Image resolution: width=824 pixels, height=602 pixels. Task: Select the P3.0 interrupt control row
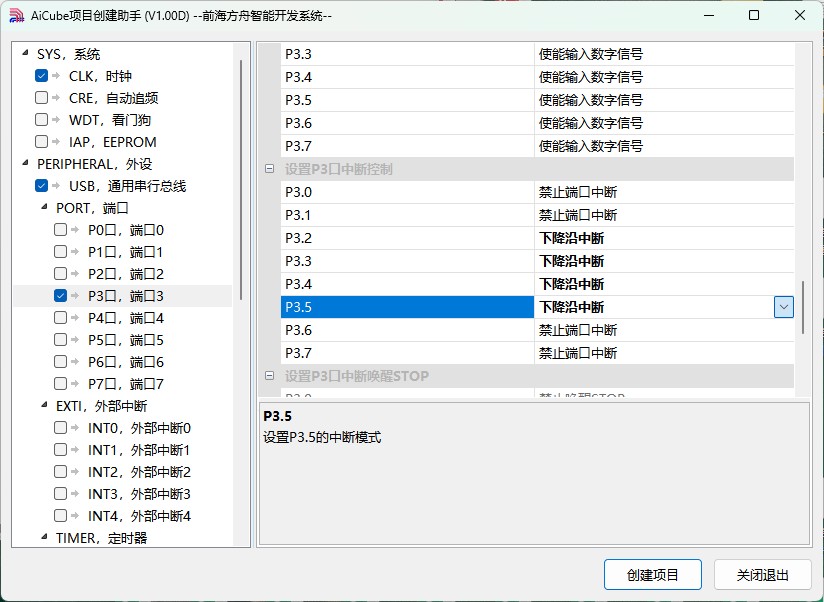(537, 192)
